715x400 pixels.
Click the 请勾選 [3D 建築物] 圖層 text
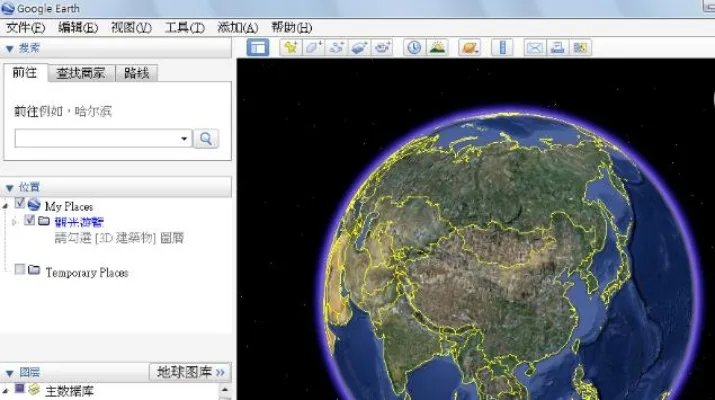pos(119,238)
